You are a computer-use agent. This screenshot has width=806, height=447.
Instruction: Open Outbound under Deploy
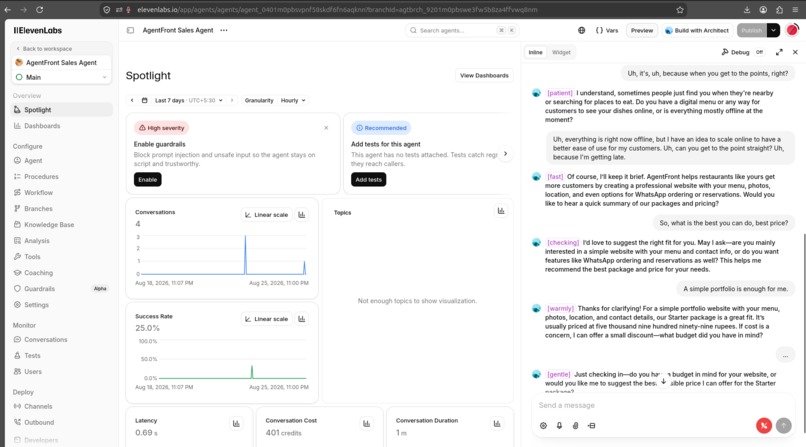[62, 422]
